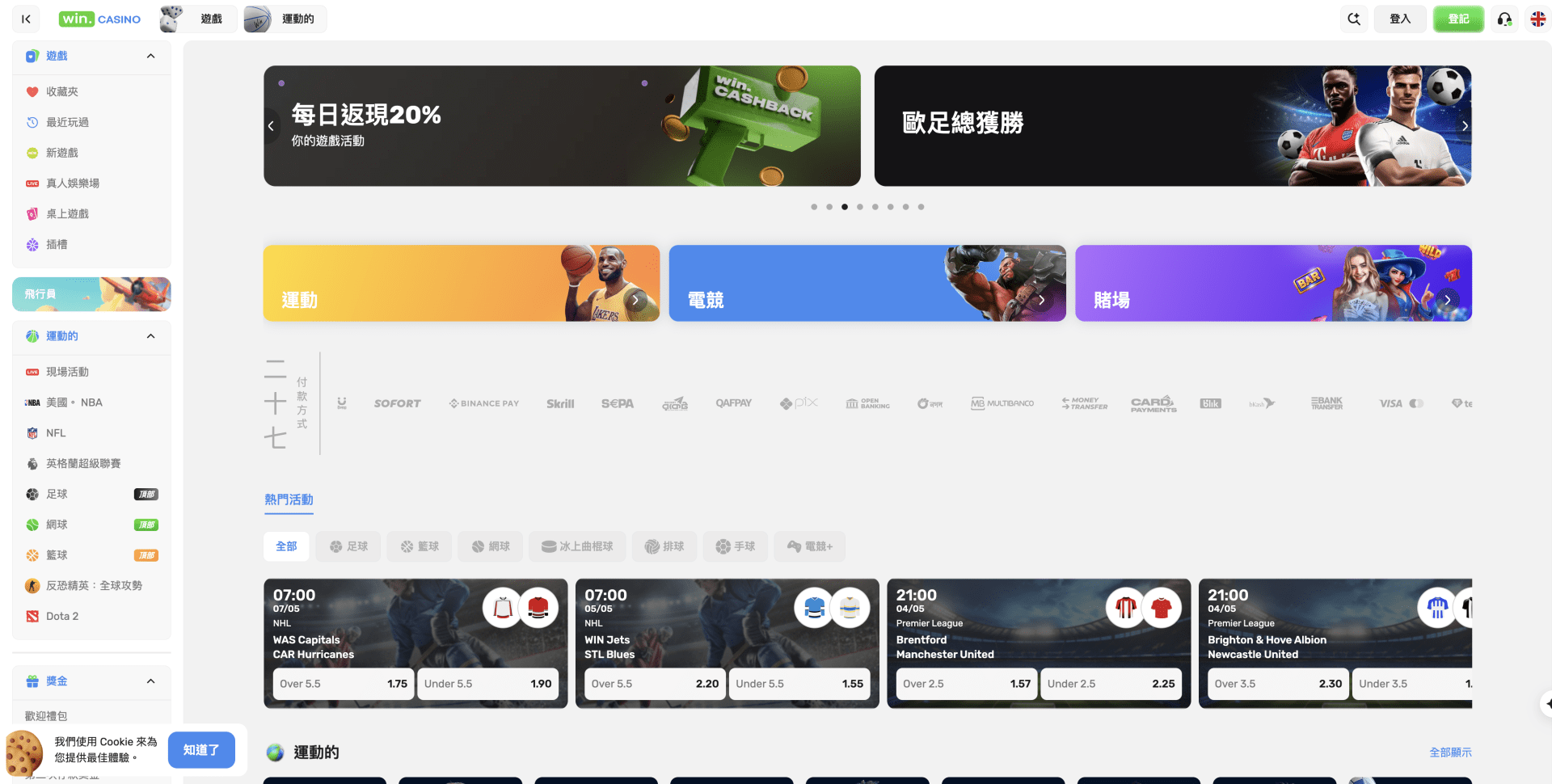The width and height of the screenshot is (1552, 784).
Task: Select the 全部 filter chip
Action: point(286,546)
